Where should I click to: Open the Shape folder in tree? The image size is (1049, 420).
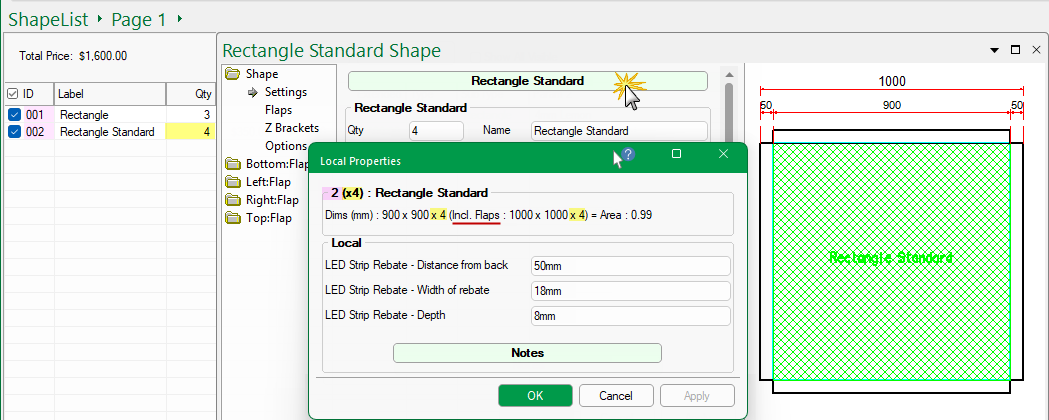pyautogui.click(x=234, y=74)
